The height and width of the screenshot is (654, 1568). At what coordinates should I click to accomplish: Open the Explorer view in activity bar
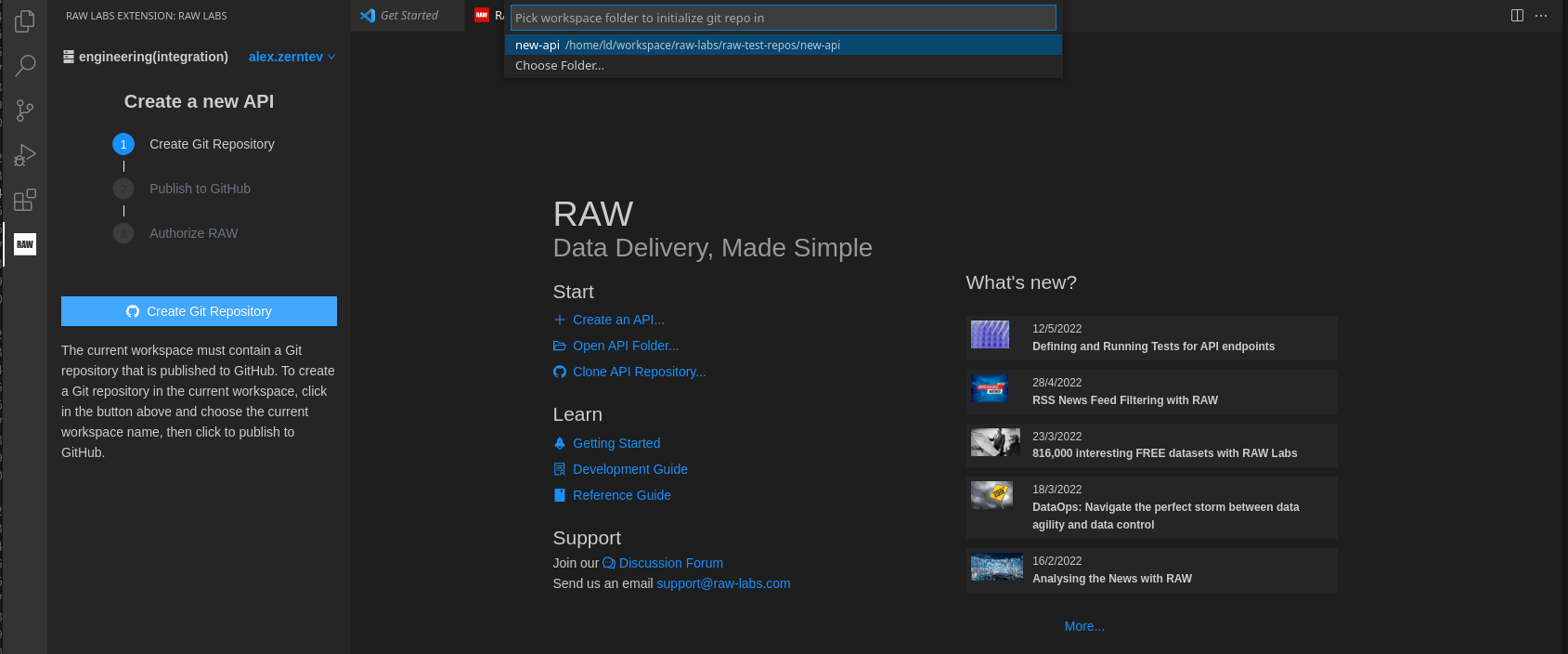point(25,20)
